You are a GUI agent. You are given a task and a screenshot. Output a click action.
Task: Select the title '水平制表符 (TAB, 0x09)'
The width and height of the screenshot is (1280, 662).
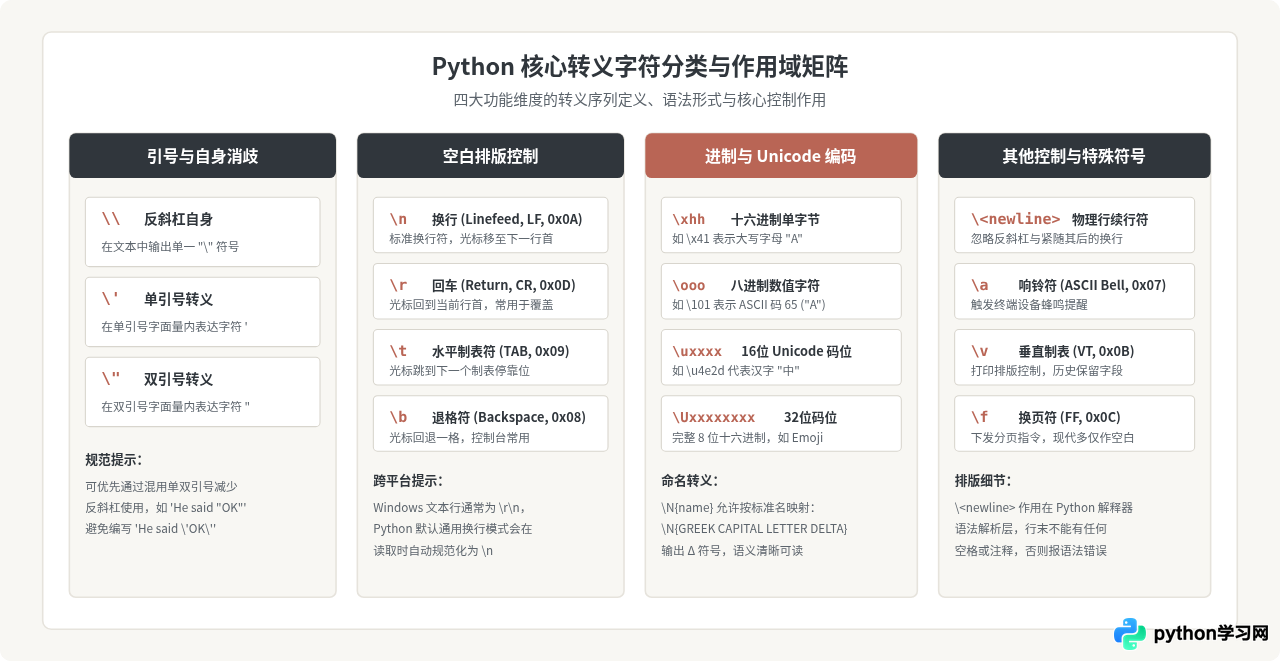coord(501,351)
